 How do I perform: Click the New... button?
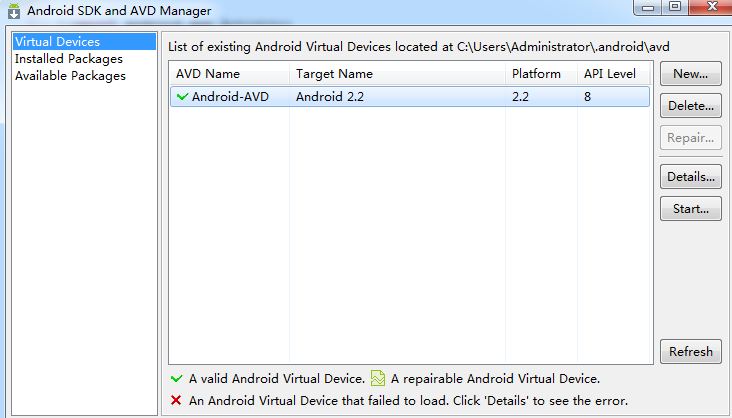coord(690,74)
